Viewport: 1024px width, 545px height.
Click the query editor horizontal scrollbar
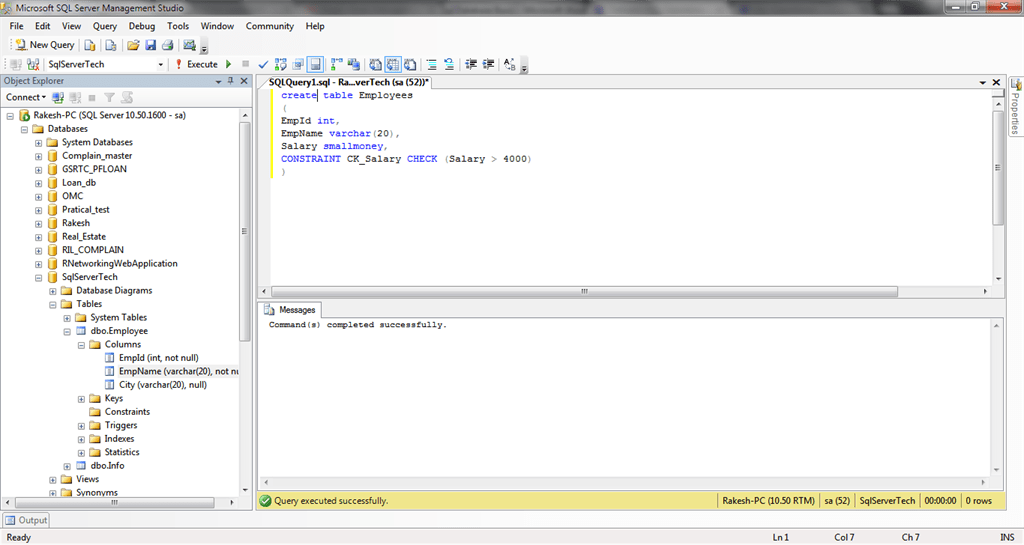(x=584, y=291)
